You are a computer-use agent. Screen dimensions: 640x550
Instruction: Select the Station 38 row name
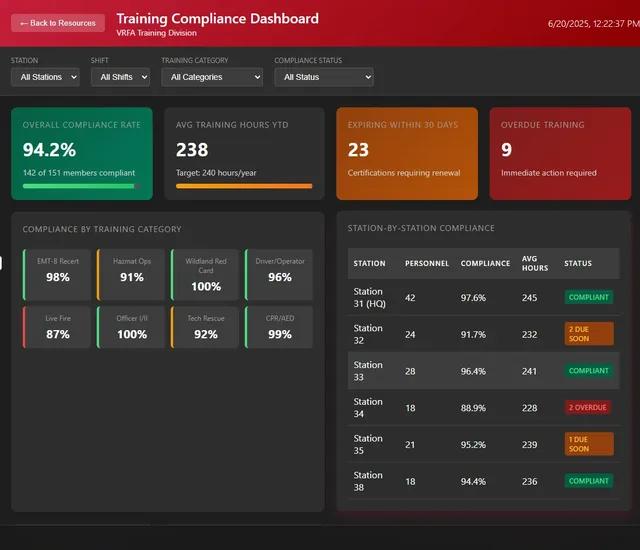coord(368,481)
